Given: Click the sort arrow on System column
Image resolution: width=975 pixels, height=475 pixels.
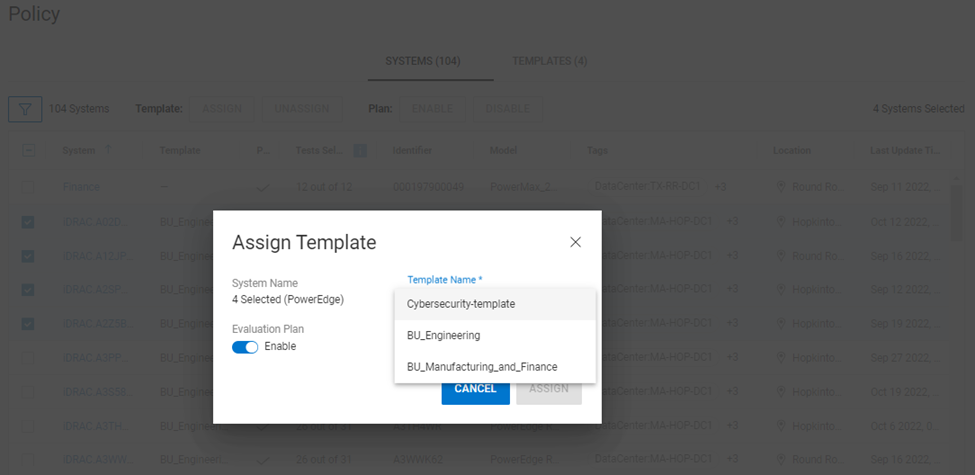Looking at the screenshot, I should click(x=108, y=150).
